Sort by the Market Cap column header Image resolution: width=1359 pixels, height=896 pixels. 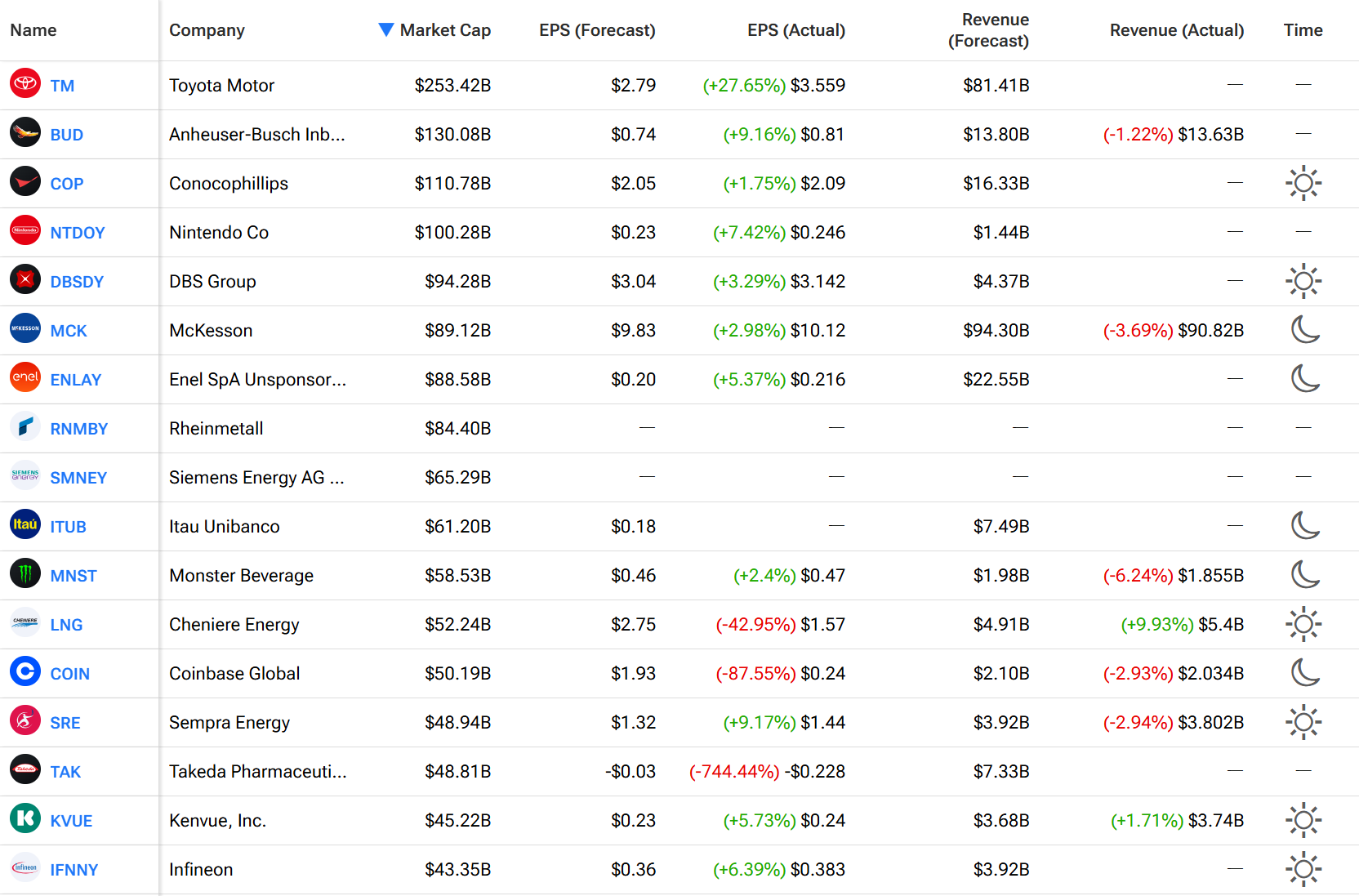click(x=434, y=30)
